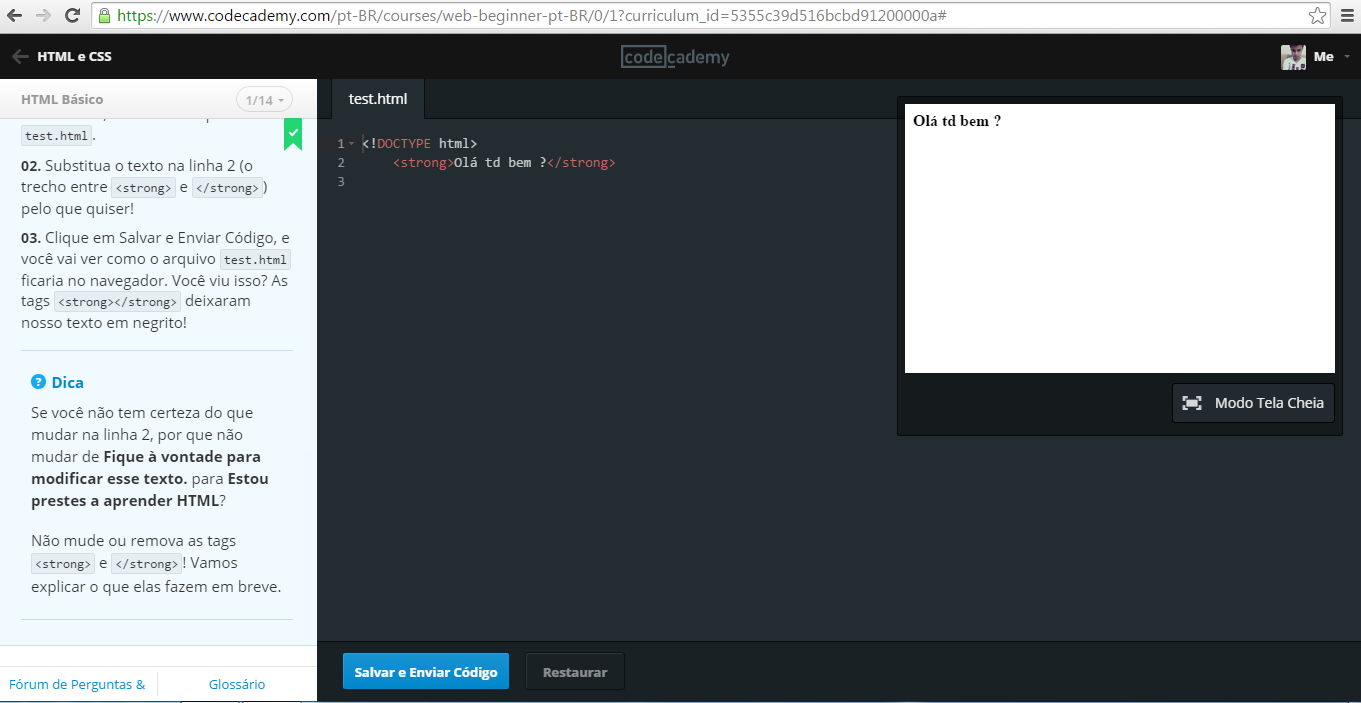Click the fullscreen icon beside Modo Tela Cheia
The width and height of the screenshot is (1361, 703).
(1192, 402)
